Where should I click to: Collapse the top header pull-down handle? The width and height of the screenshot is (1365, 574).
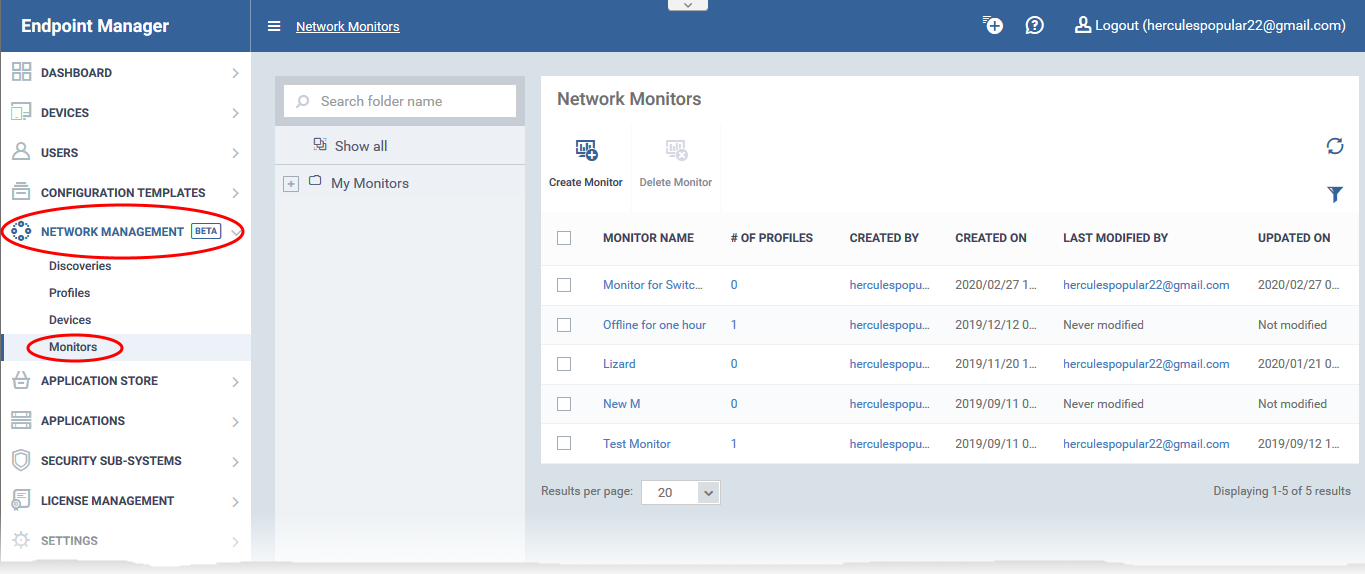[x=687, y=5]
